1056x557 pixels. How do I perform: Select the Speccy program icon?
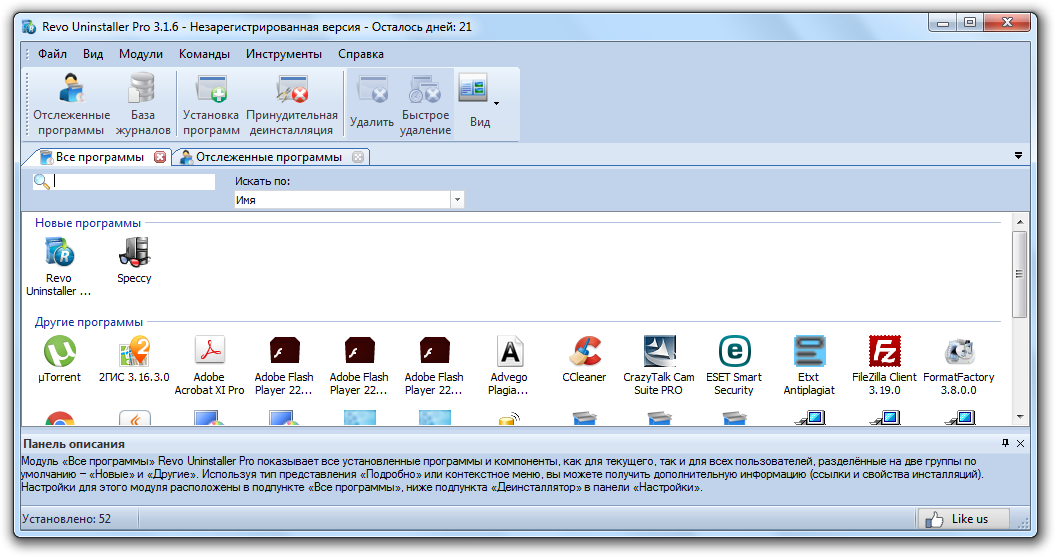[134, 261]
